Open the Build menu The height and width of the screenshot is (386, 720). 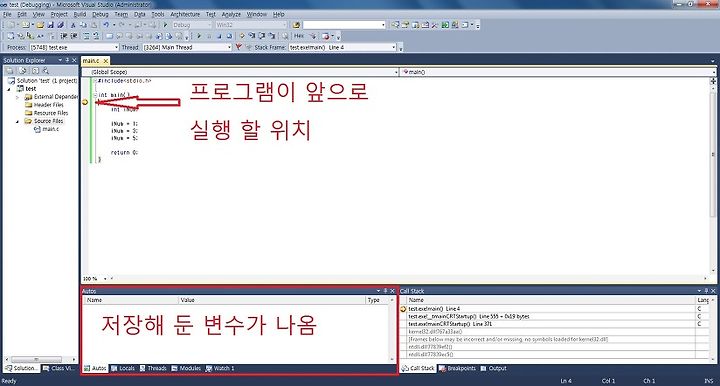click(80, 14)
